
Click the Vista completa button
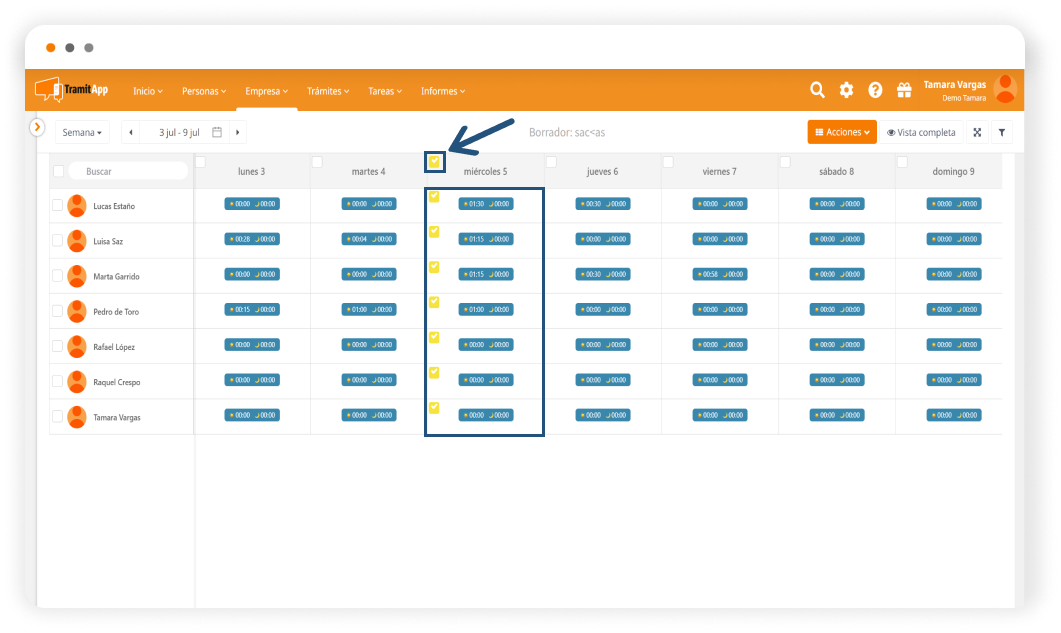pos(921,132)
